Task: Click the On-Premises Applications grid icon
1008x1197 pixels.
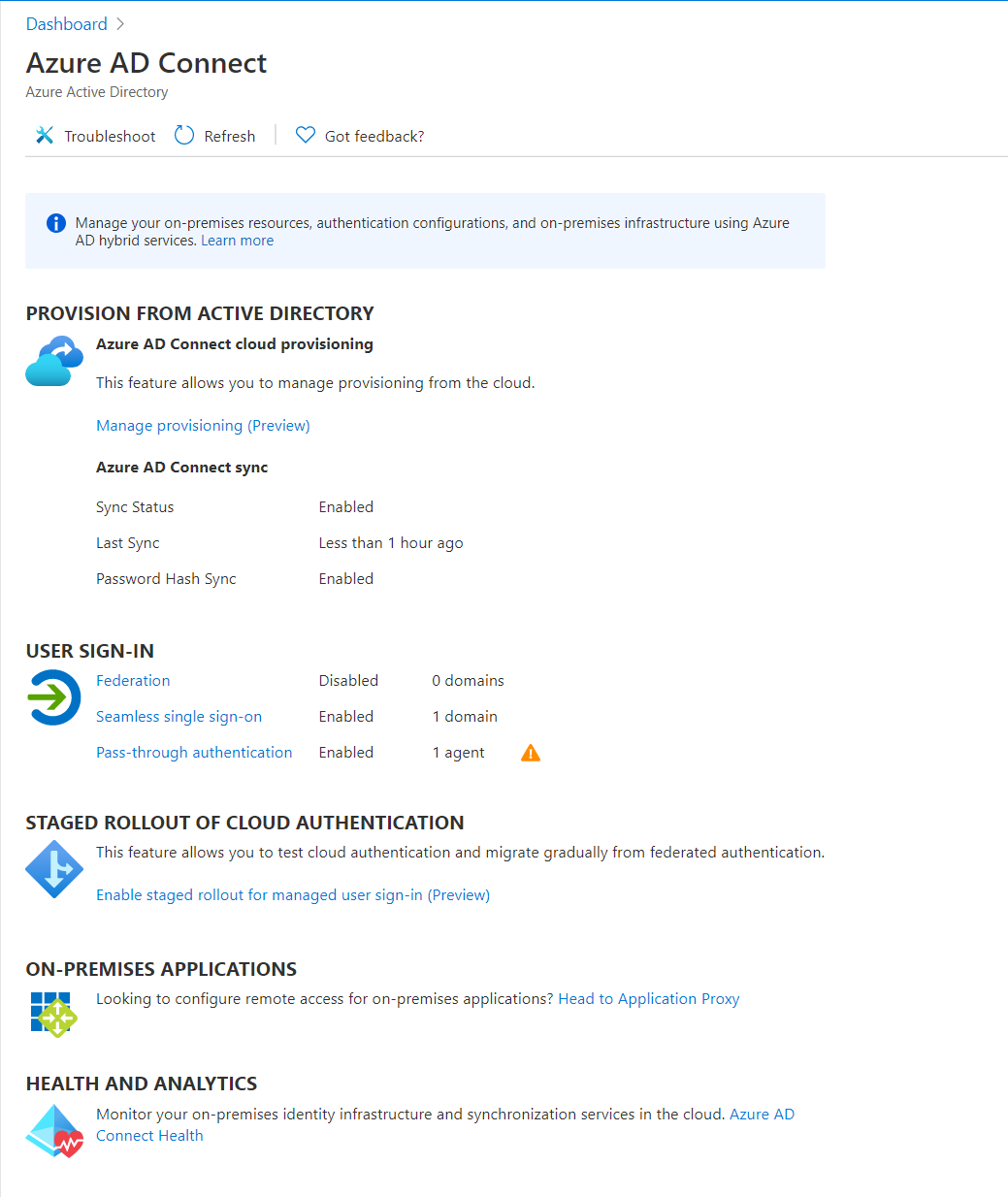Action: click(x=53, y=1014)
